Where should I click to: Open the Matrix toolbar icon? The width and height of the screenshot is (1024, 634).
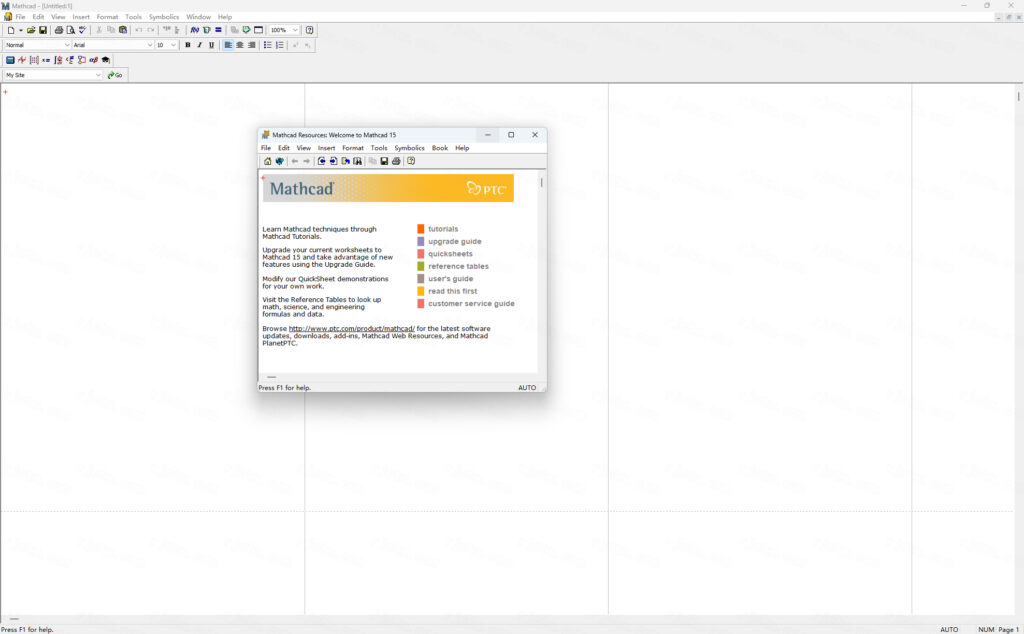(x=34, y=60)
